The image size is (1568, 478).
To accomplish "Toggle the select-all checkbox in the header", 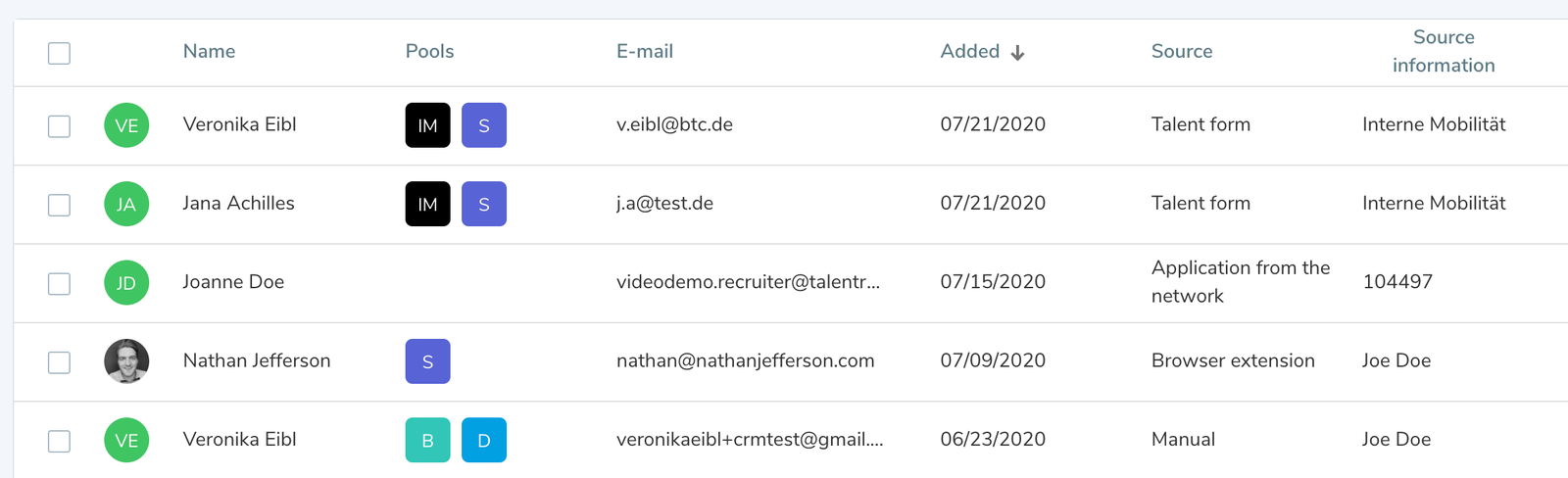I will (60, 53).
